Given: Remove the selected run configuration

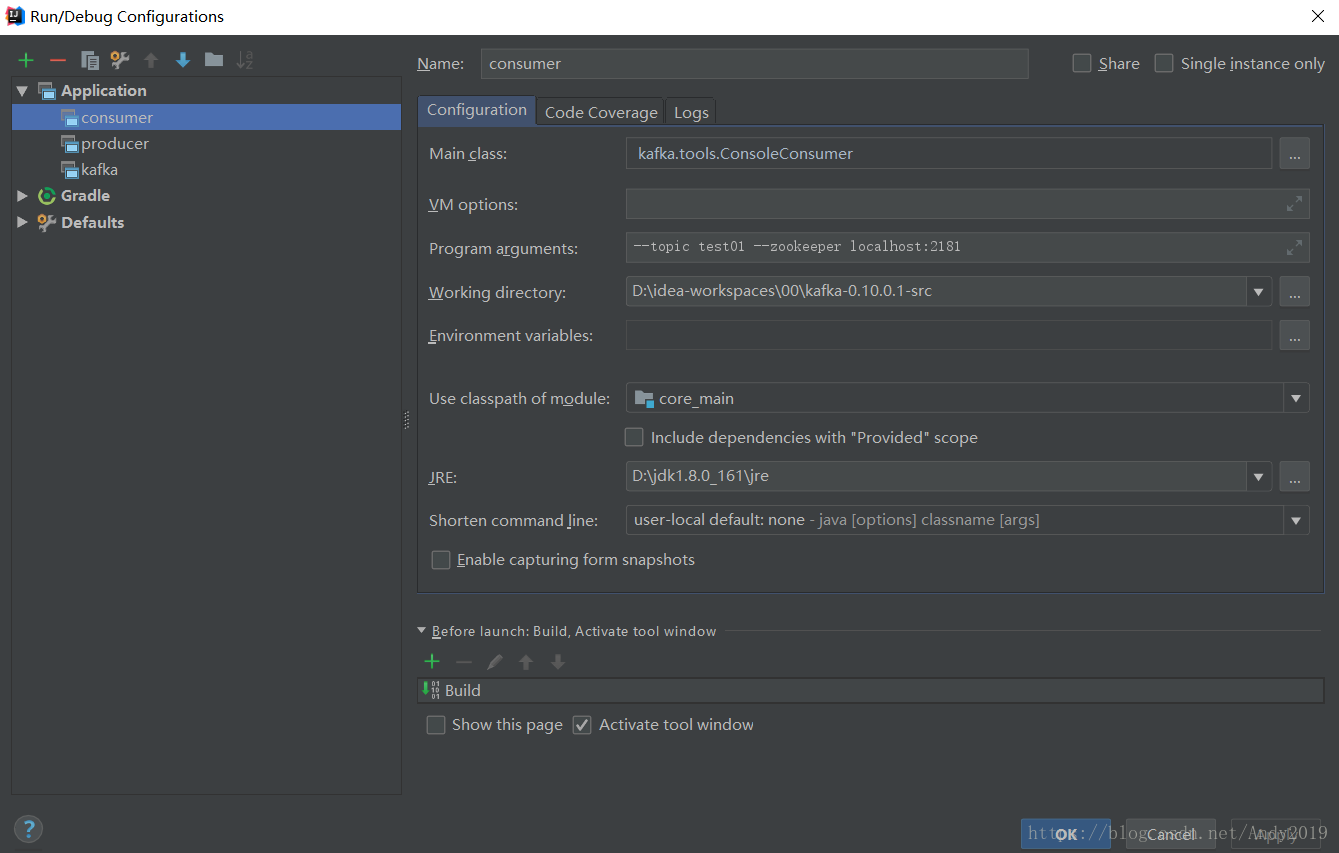Looking at the screenshot, I should (x=58, y=60).
